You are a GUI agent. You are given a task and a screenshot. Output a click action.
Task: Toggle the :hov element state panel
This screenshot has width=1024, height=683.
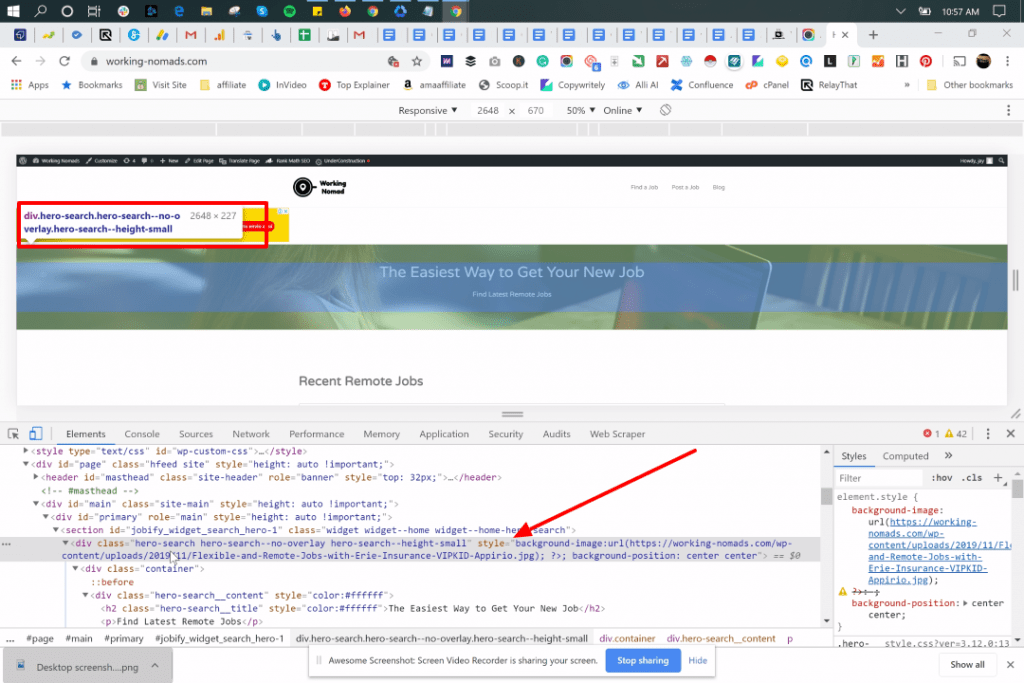pos(940,478)
